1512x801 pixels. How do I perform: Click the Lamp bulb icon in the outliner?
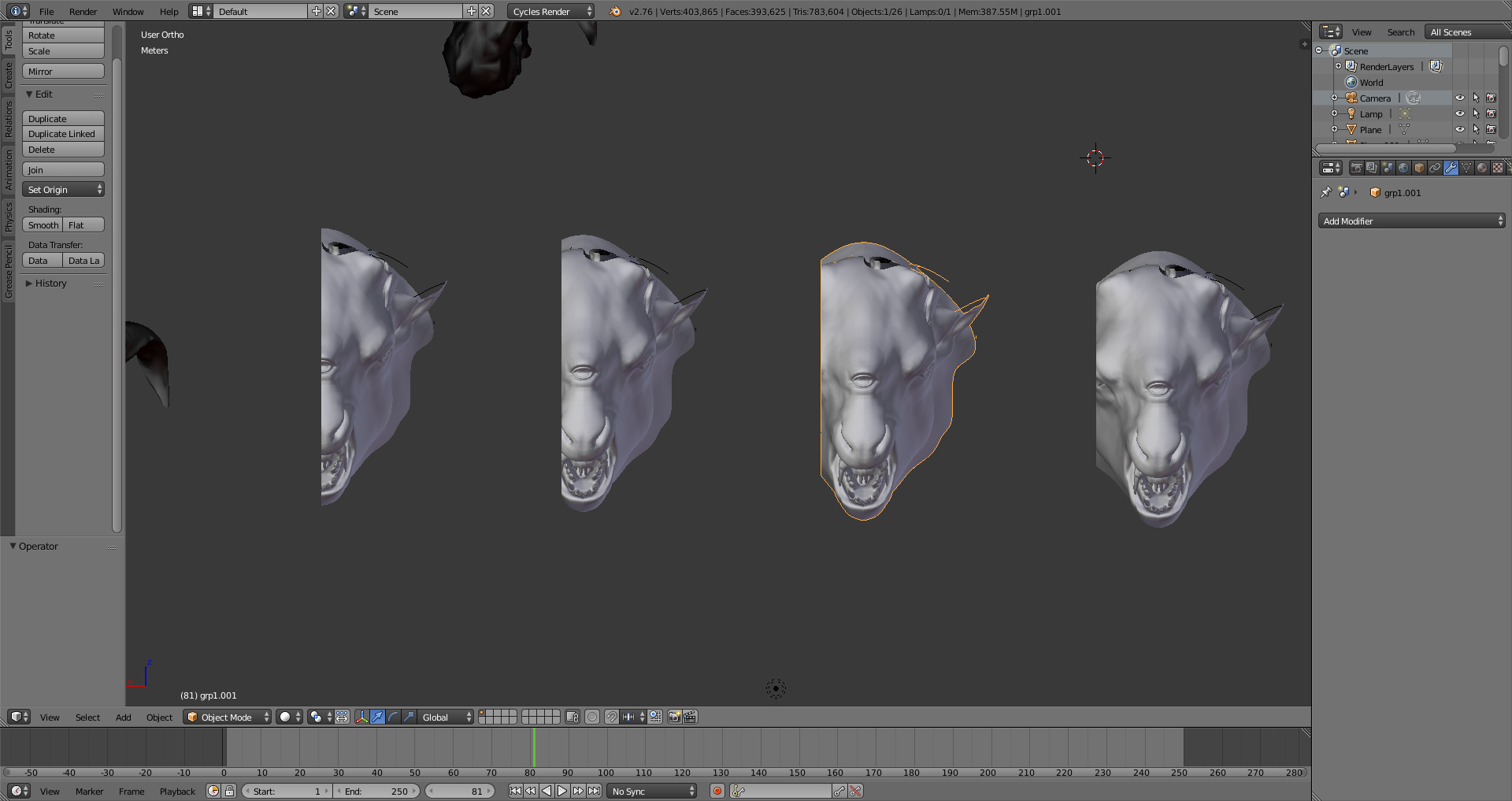1351,113
